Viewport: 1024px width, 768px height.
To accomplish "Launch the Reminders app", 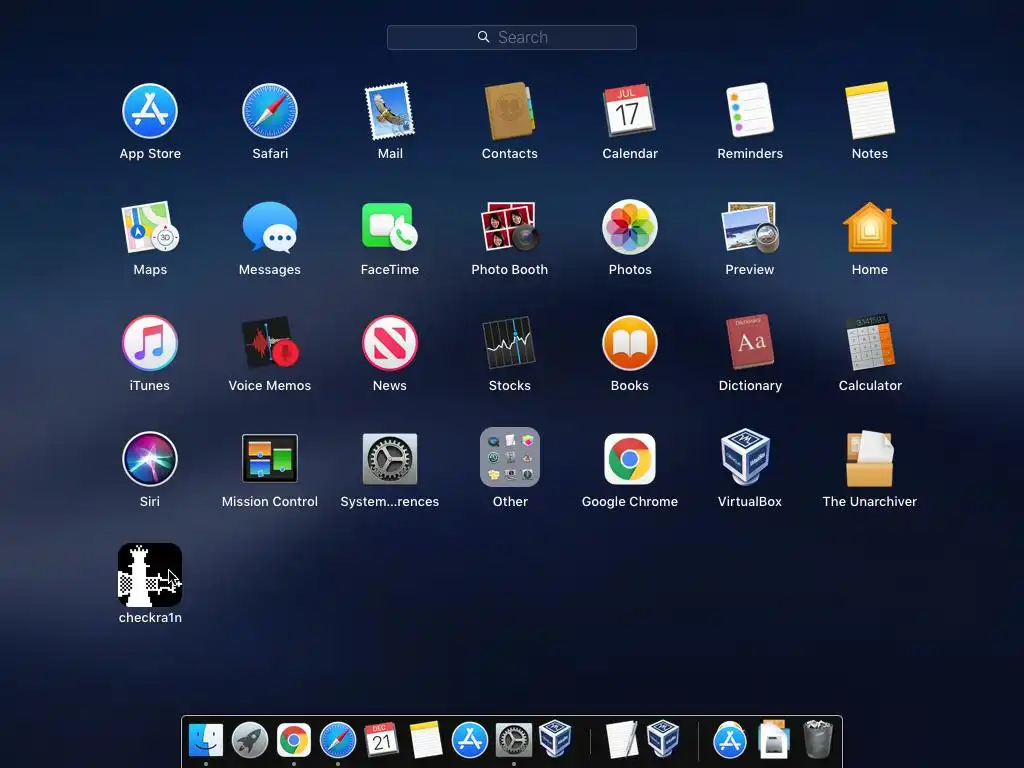I will click(x=750, y=110).
